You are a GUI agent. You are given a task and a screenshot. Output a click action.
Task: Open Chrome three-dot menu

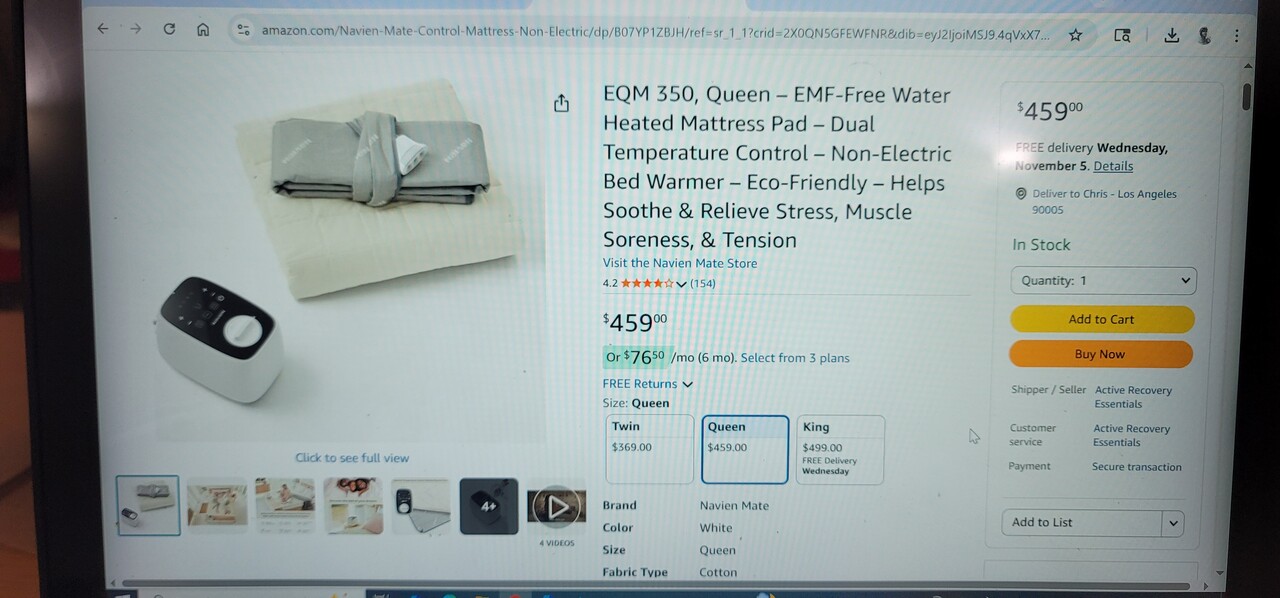coord(1237,36)
